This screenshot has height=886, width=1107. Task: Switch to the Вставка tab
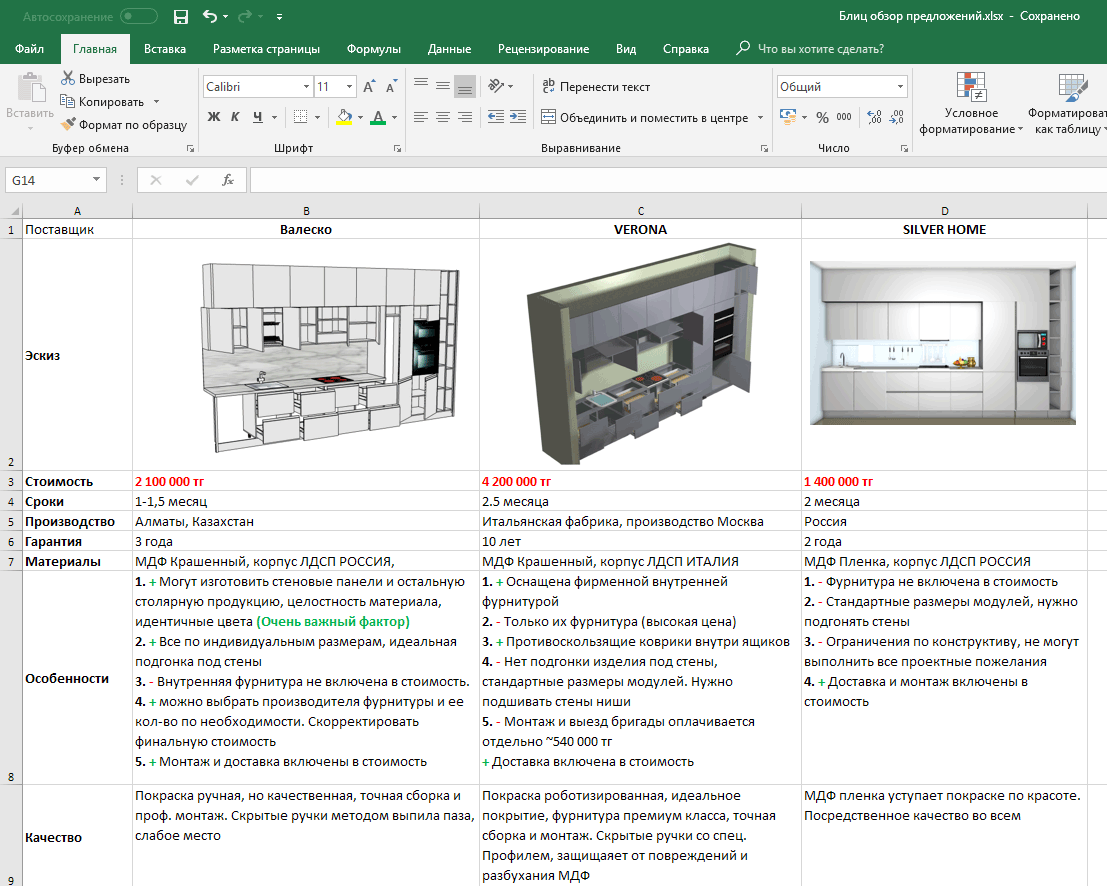click(x=164, y=49)
